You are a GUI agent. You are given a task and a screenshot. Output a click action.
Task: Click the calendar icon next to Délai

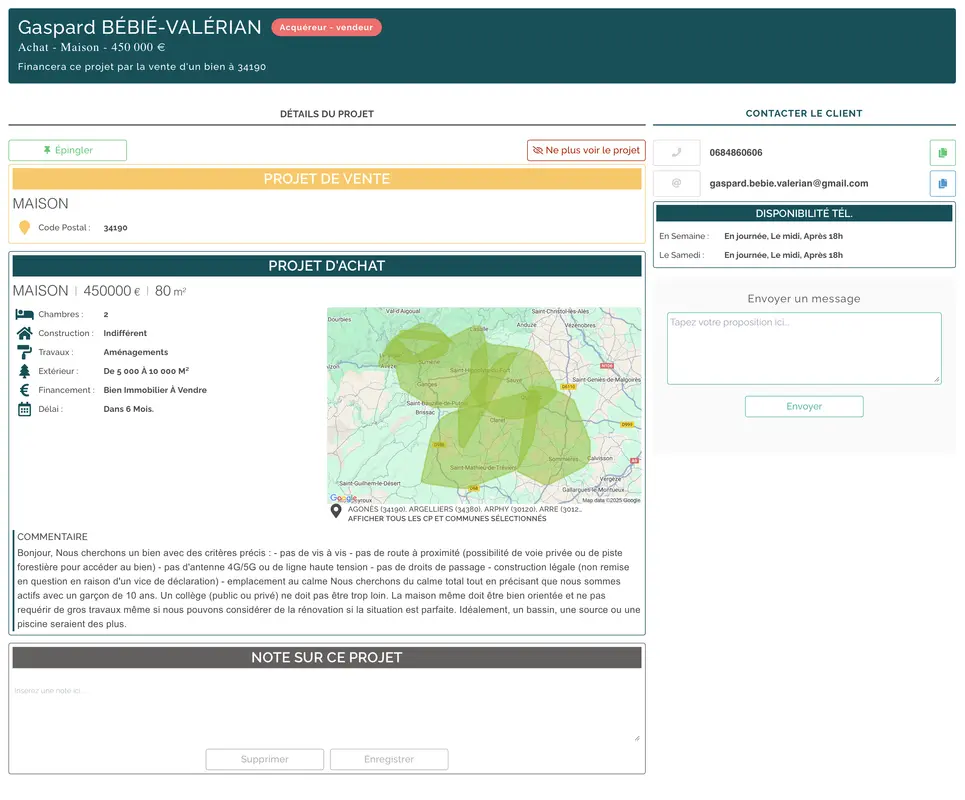tap(22, 409)
